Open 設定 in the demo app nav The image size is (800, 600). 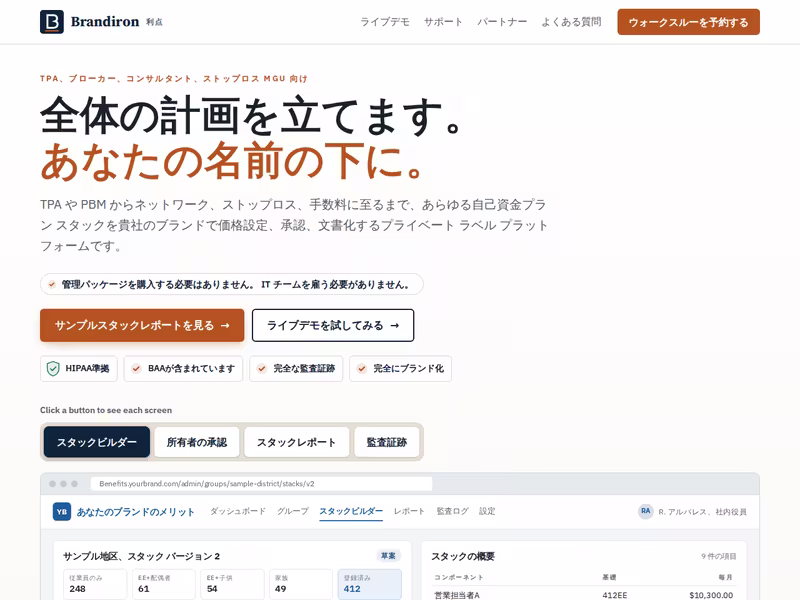pyautogui.click(x=487, y=511)
